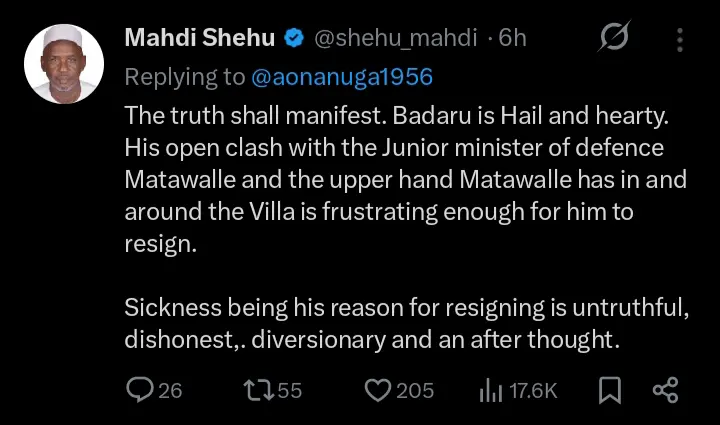Open the 6h timestamp link
The width and height of the screenshot is (720, 425).
pos(512,39)
